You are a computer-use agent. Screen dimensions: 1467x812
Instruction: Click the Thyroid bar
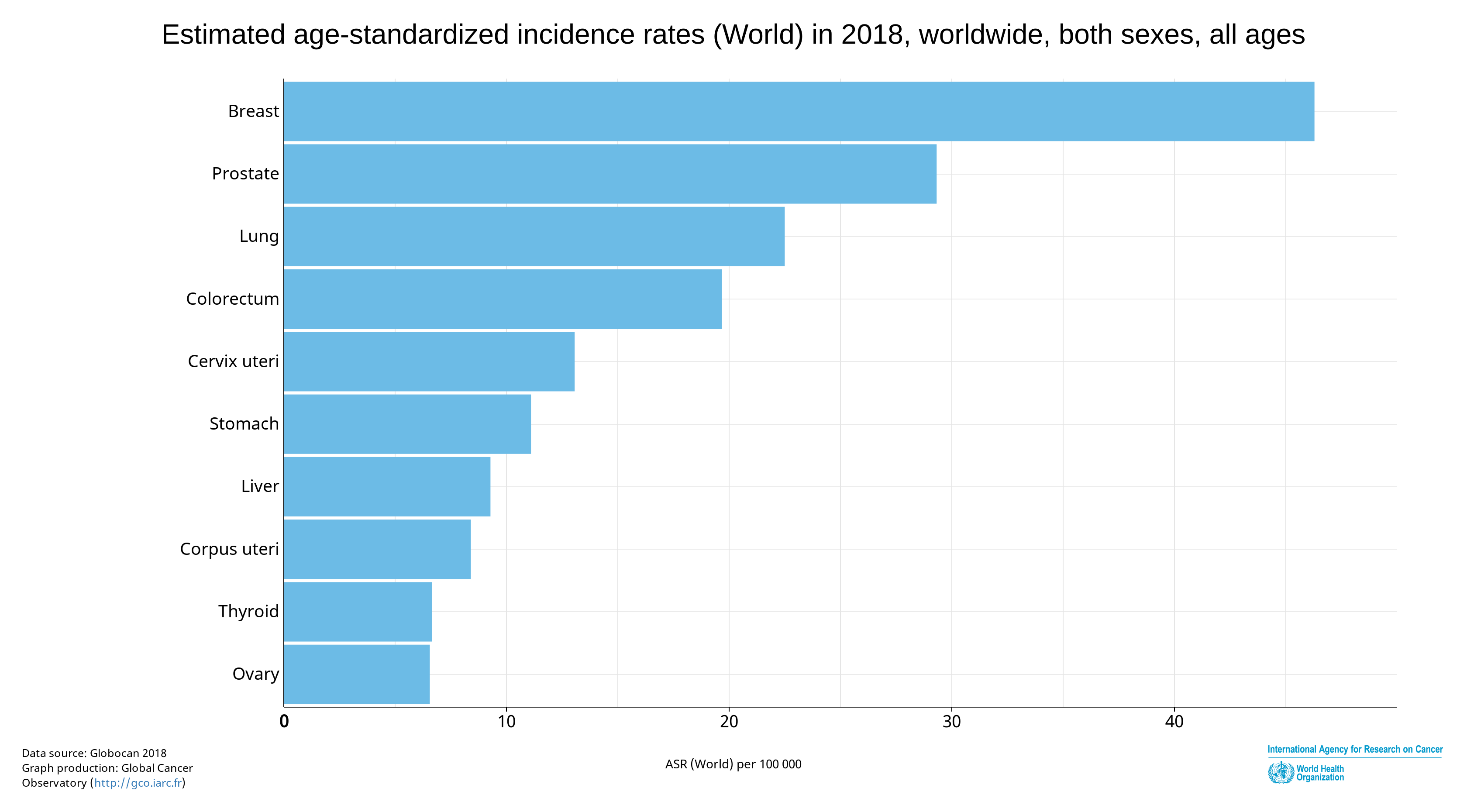(358, 612)
